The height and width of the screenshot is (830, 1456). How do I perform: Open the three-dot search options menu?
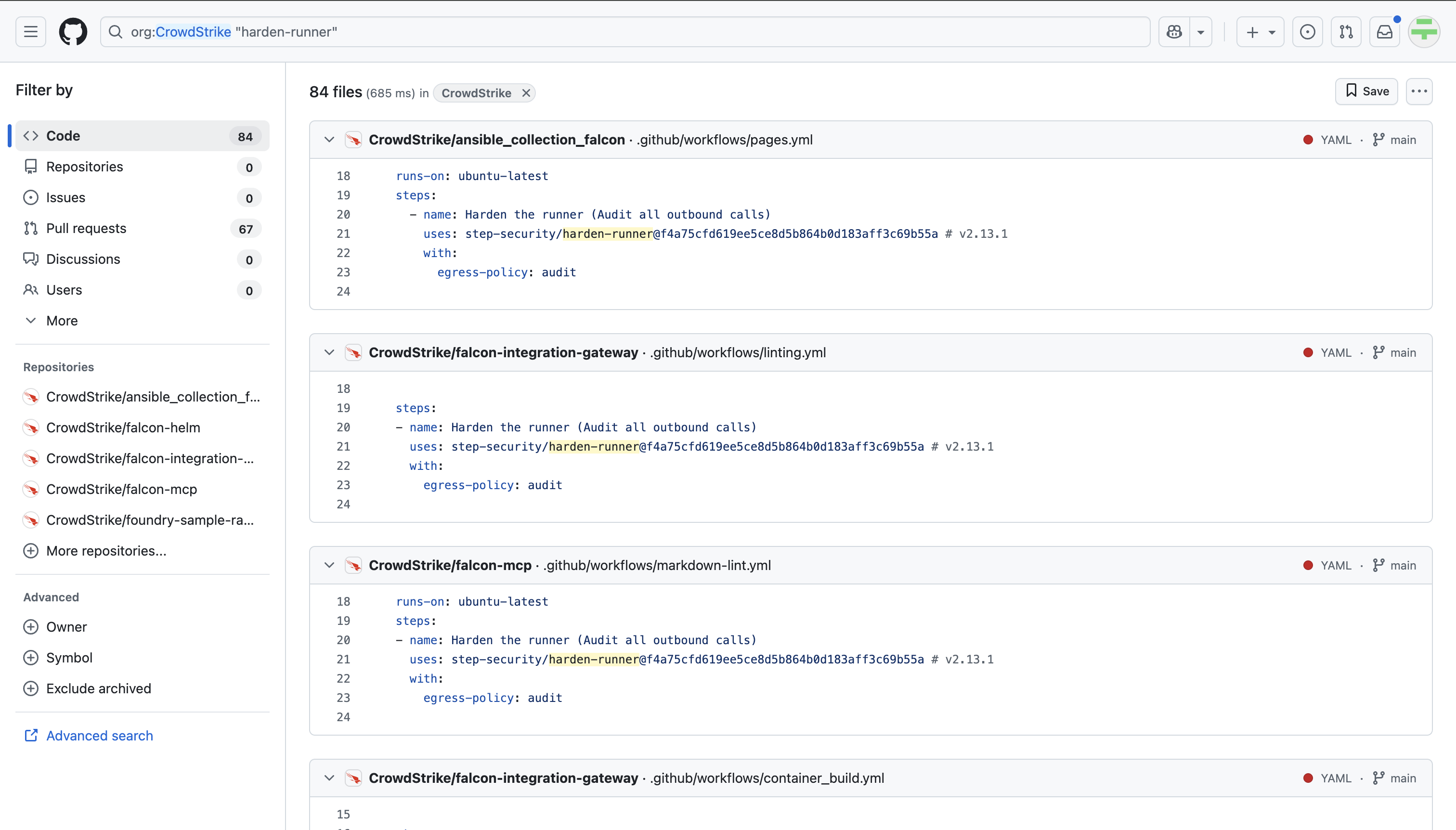(1419, 91)
